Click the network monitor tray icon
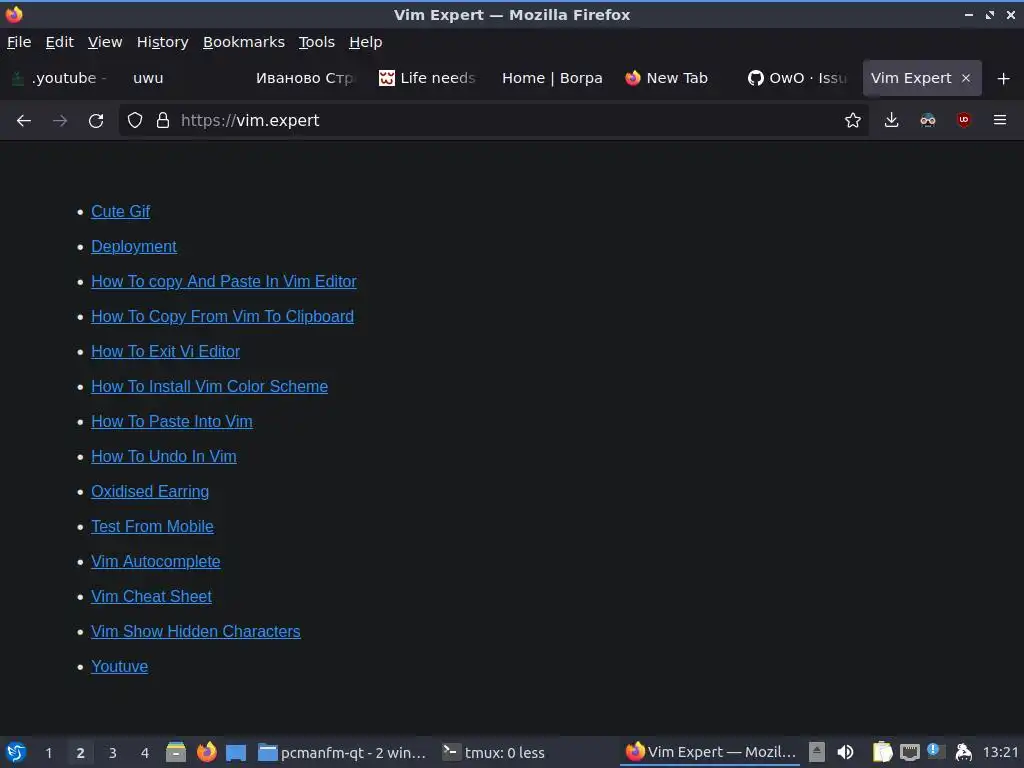Screen dimensions: 1024x768 click(x=909, y=752)
